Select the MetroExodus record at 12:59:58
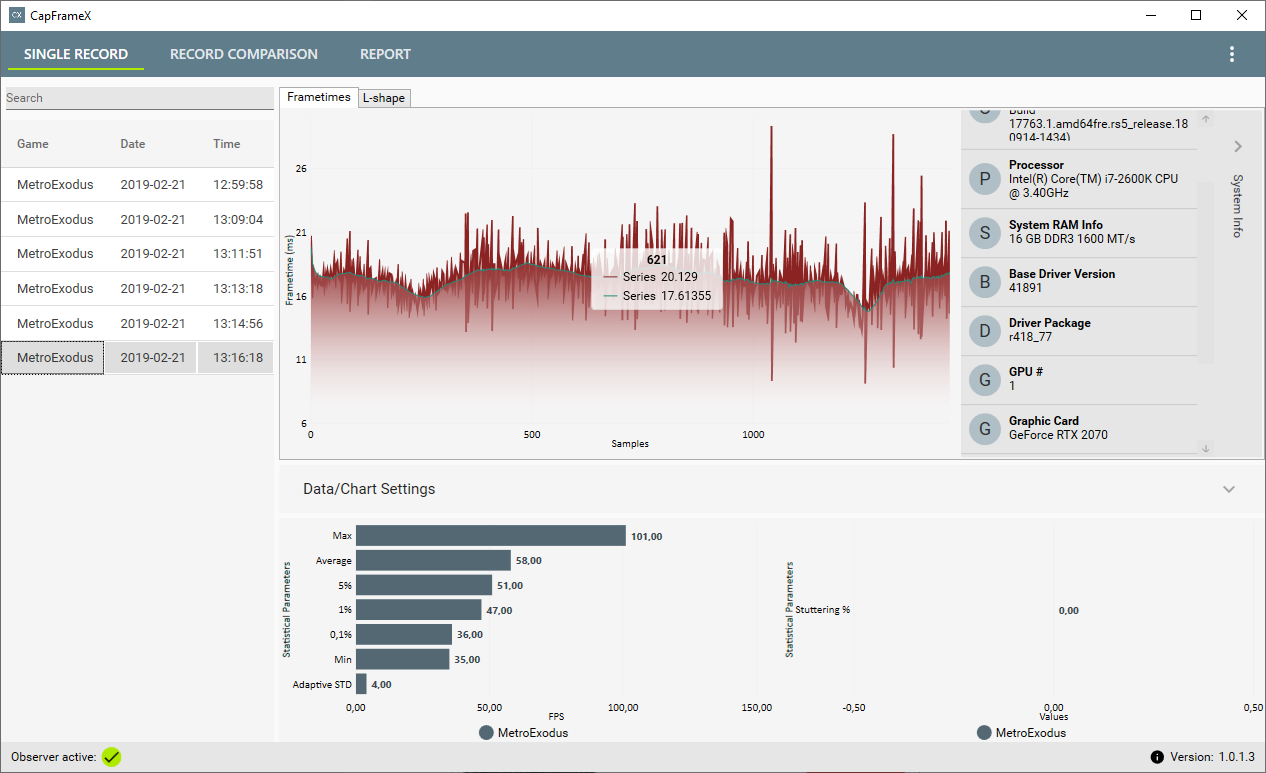Image resolution: width=1266 pixels, height=773 pixels. [139, 185]
